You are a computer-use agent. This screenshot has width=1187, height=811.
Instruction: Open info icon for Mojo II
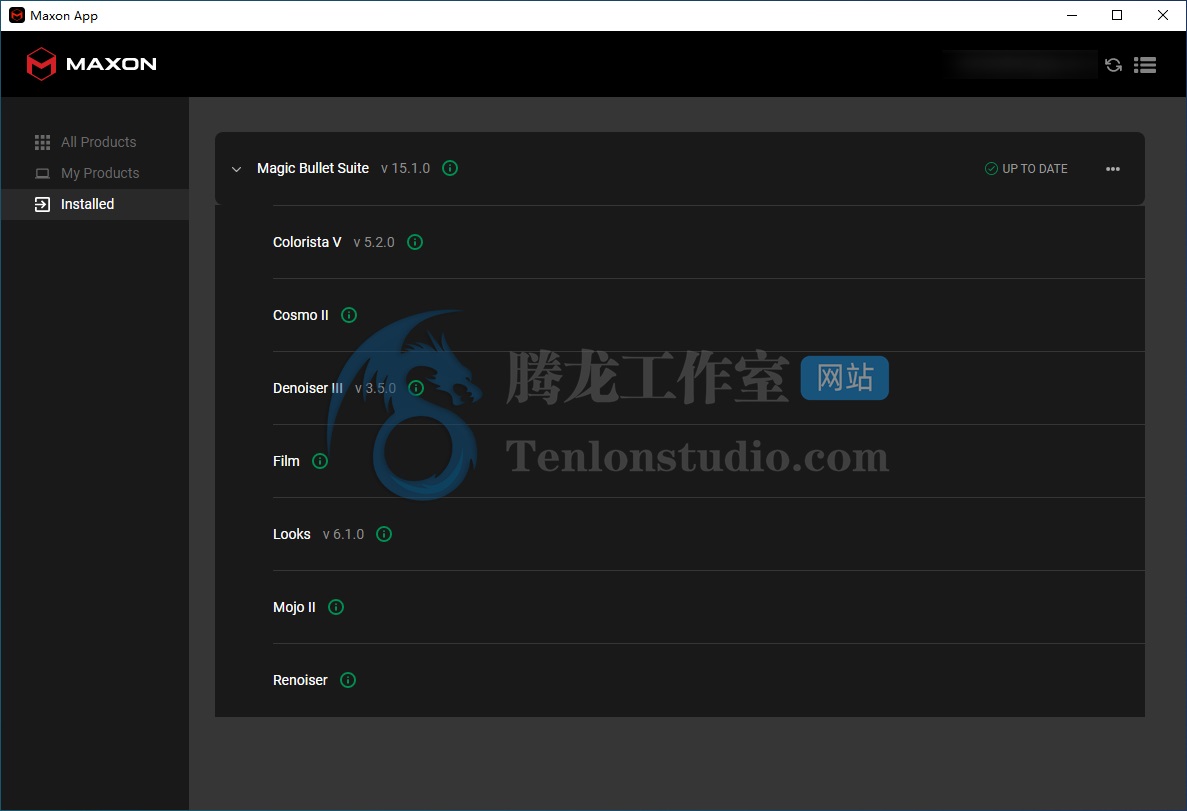tap(336, 607)
